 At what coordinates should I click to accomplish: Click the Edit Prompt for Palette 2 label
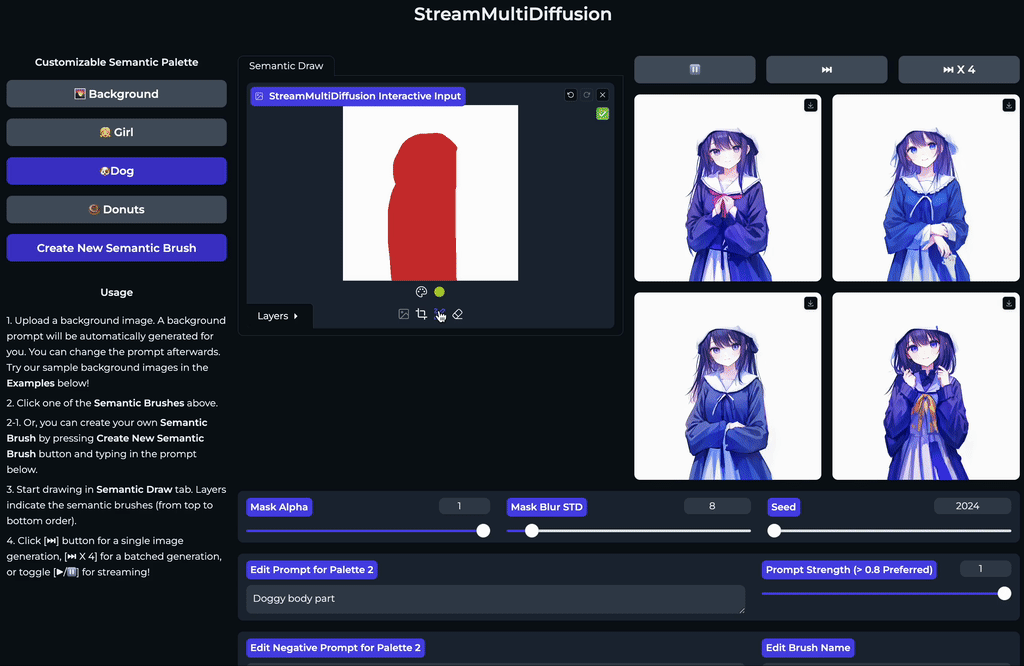click(x=312, y=570)
